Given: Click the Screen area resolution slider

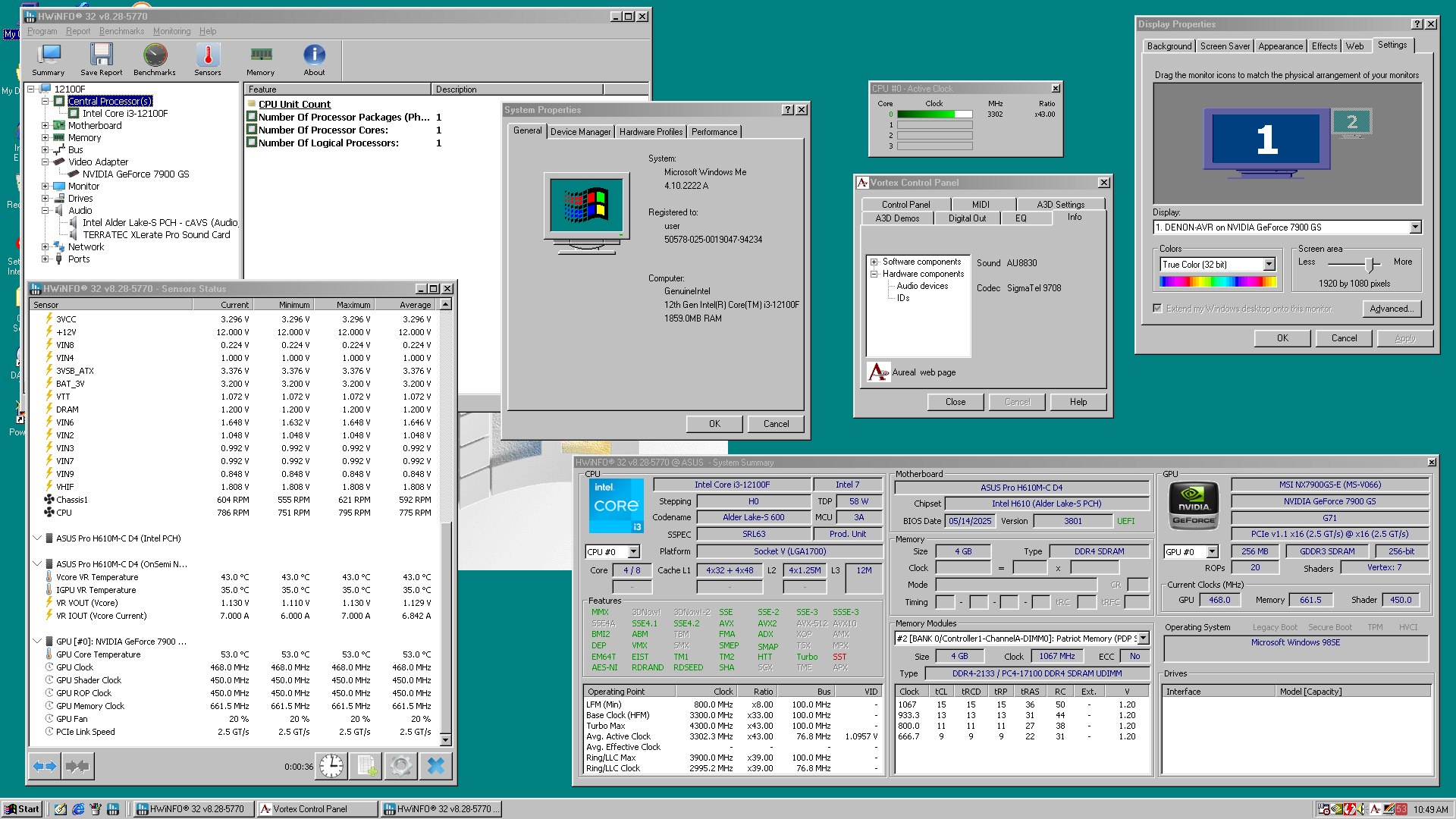Looking at the screenshot, I should (x=1370, y=263).
